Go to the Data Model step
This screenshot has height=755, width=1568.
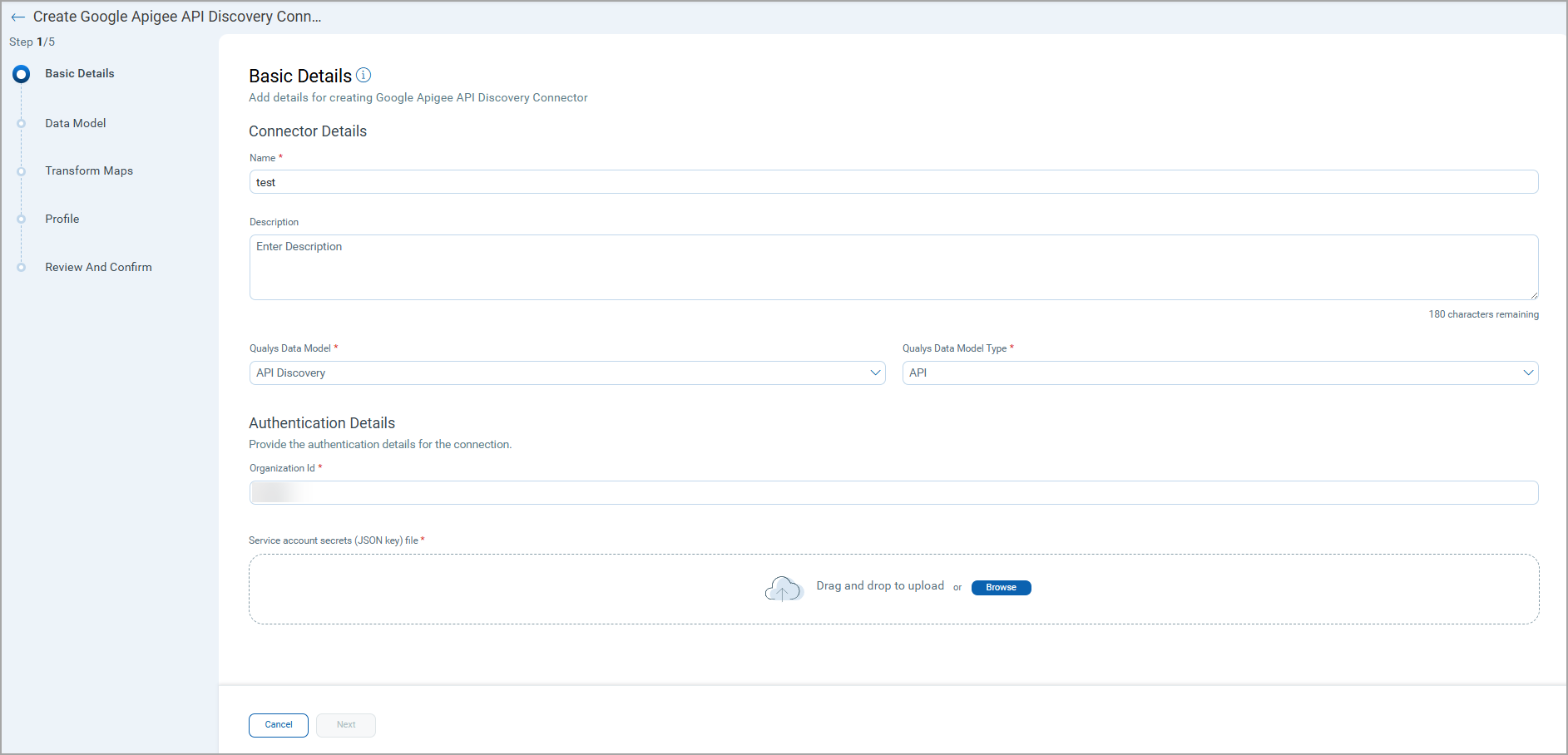click(x=76, y=124)
